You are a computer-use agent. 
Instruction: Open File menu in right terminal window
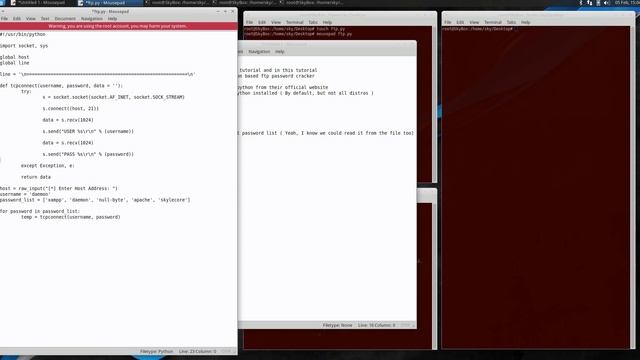(x=448, y=22)
